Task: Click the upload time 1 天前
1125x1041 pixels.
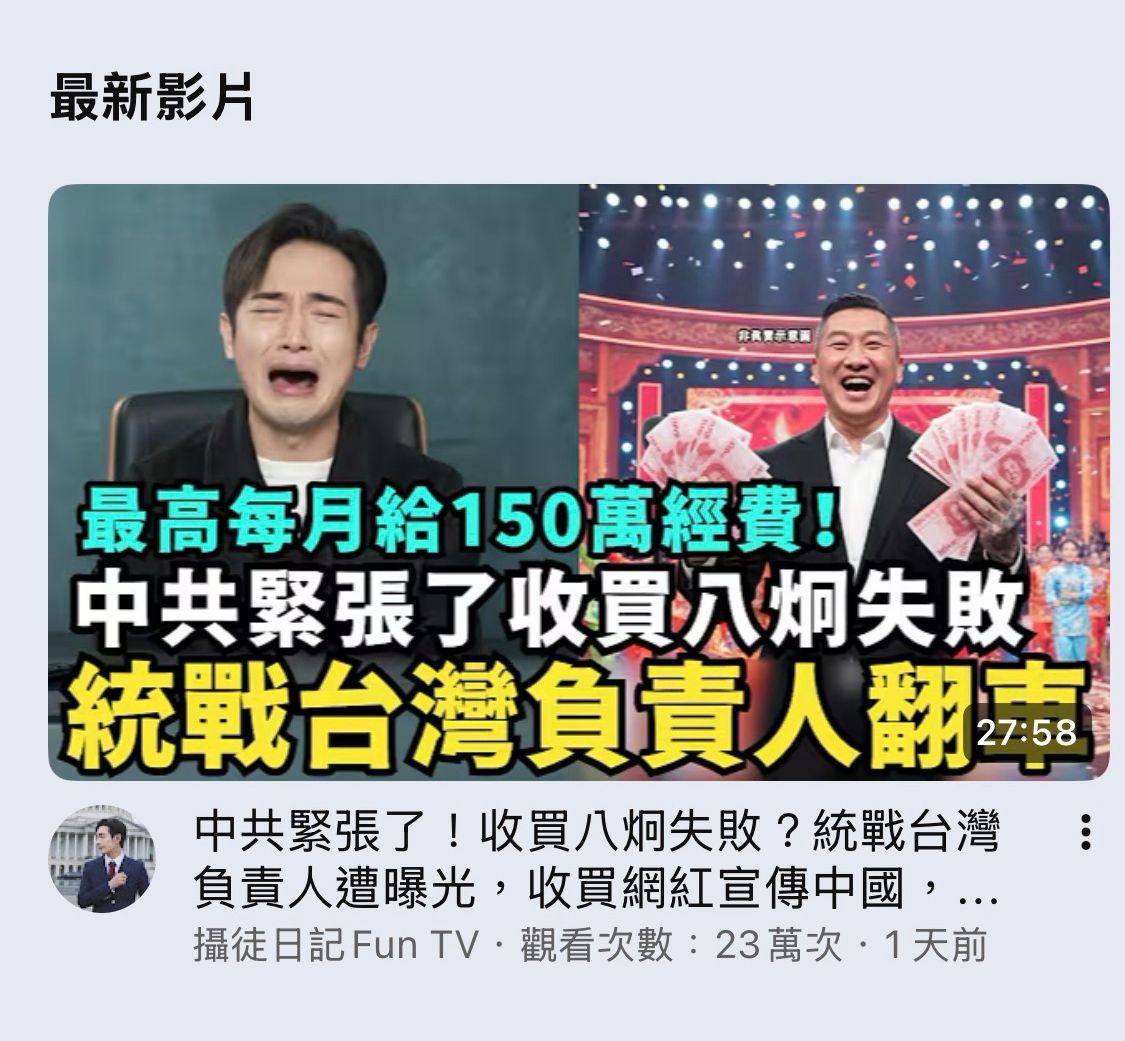Action: pos(936,945)
